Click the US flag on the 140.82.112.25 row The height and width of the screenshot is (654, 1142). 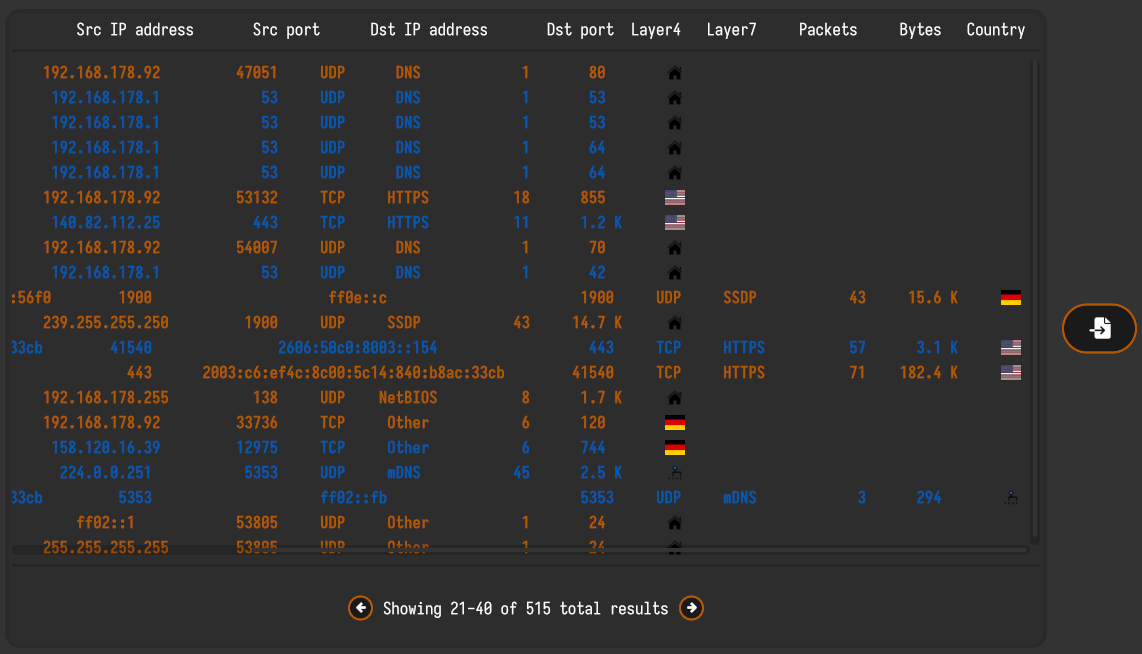pyautogui.click(x=675, y=222)
